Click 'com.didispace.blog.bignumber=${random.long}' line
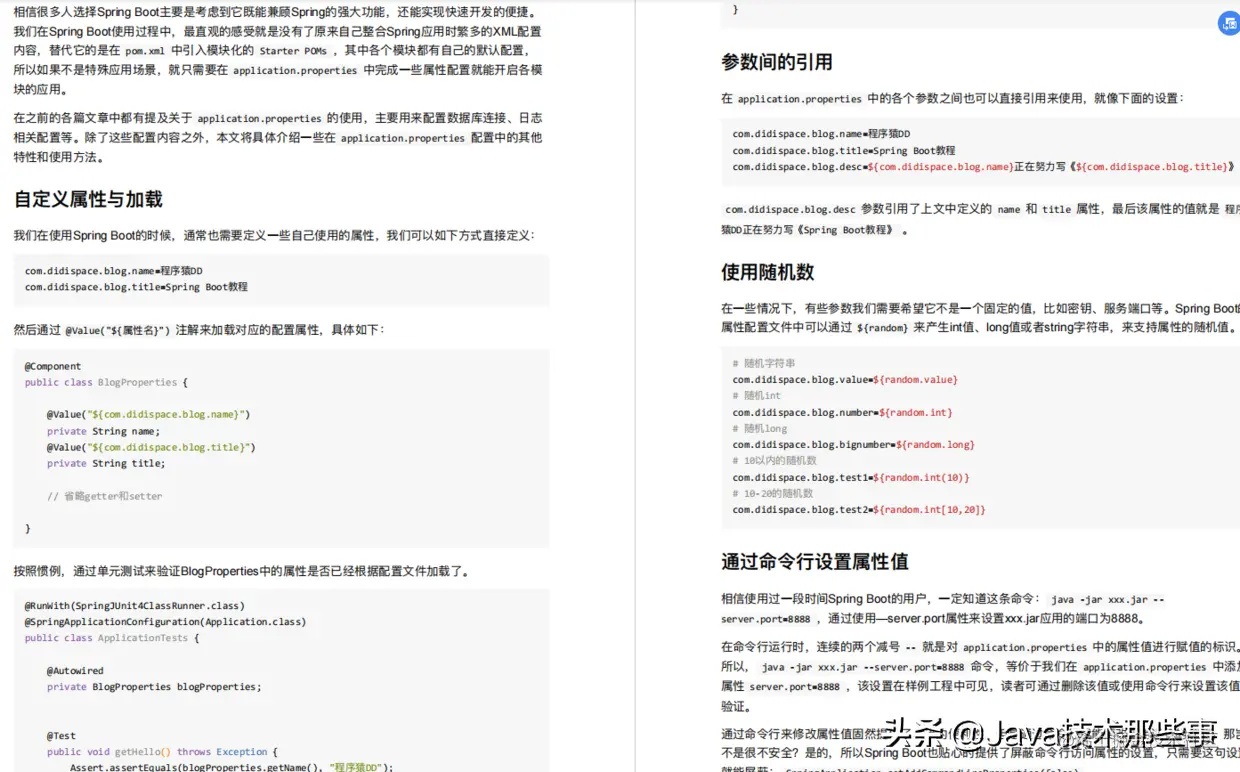The width and height of the screenshot is (1240, 772). click(853, 444)
